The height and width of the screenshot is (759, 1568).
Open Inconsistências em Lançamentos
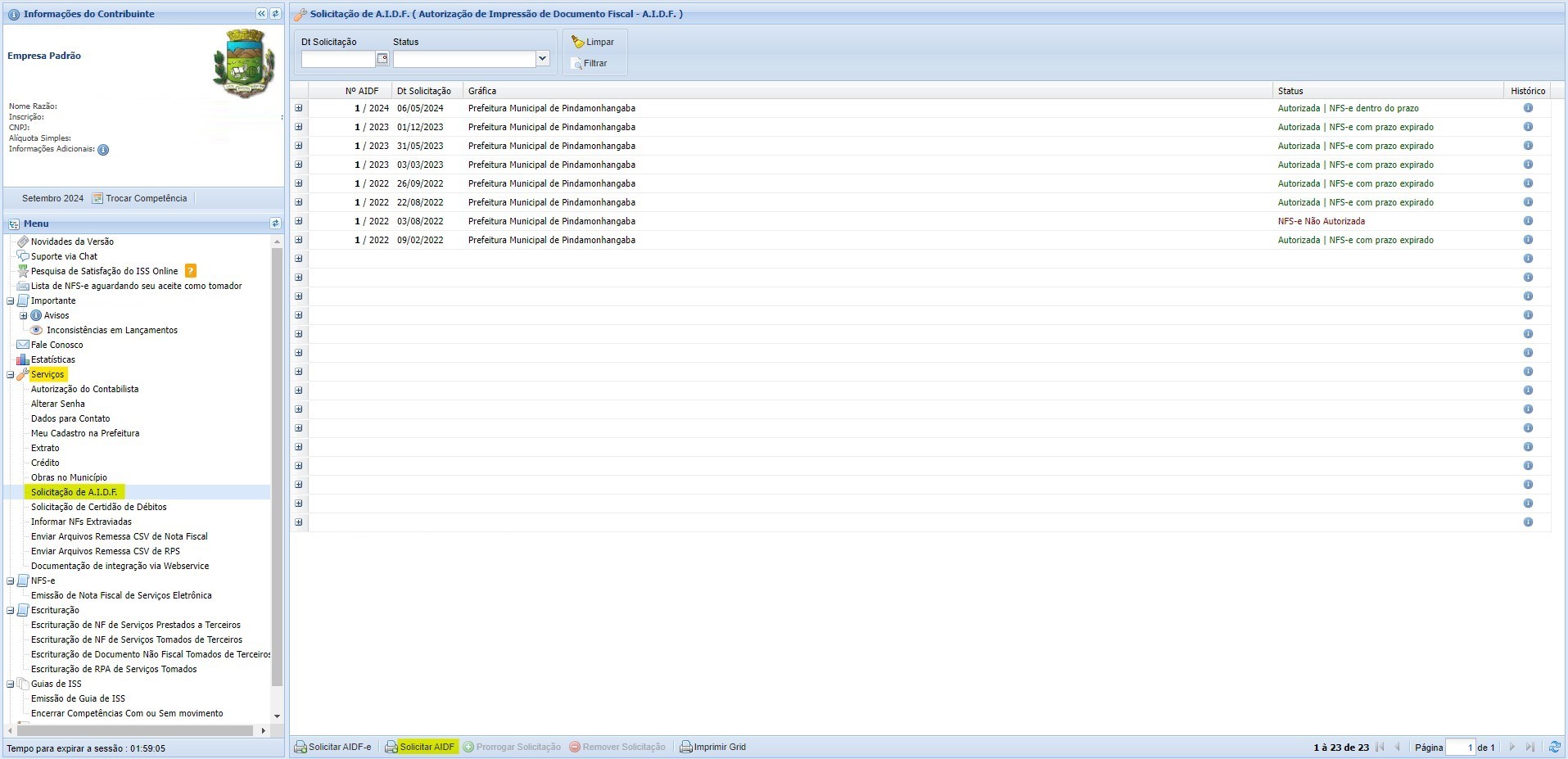(x=112, y=330)
